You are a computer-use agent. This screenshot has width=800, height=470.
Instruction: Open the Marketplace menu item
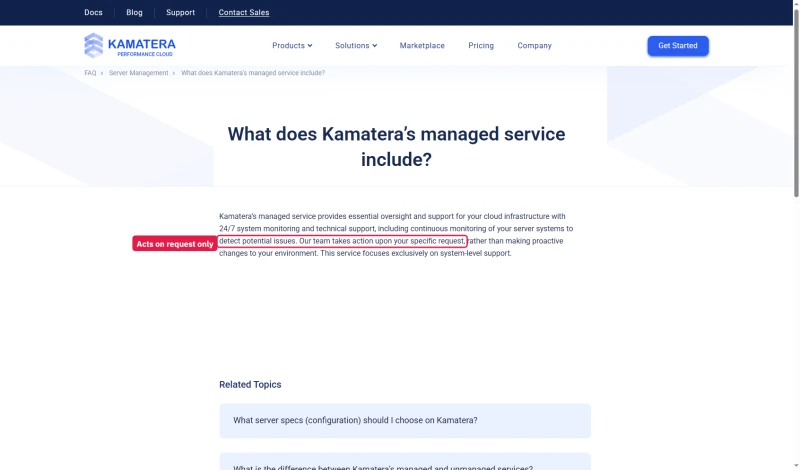[x=422, y=45]
